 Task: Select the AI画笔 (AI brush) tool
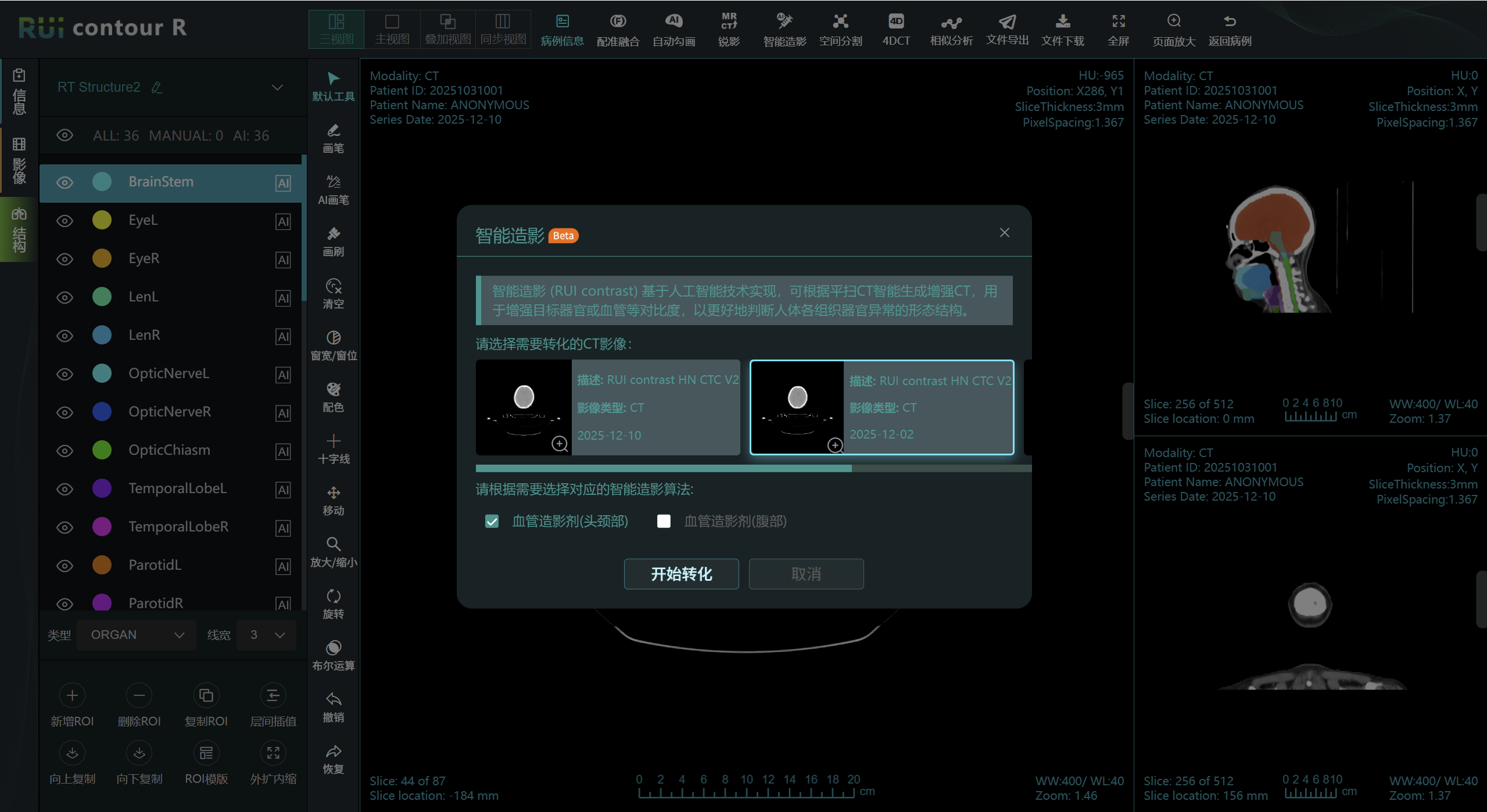(x=333, y=189)
